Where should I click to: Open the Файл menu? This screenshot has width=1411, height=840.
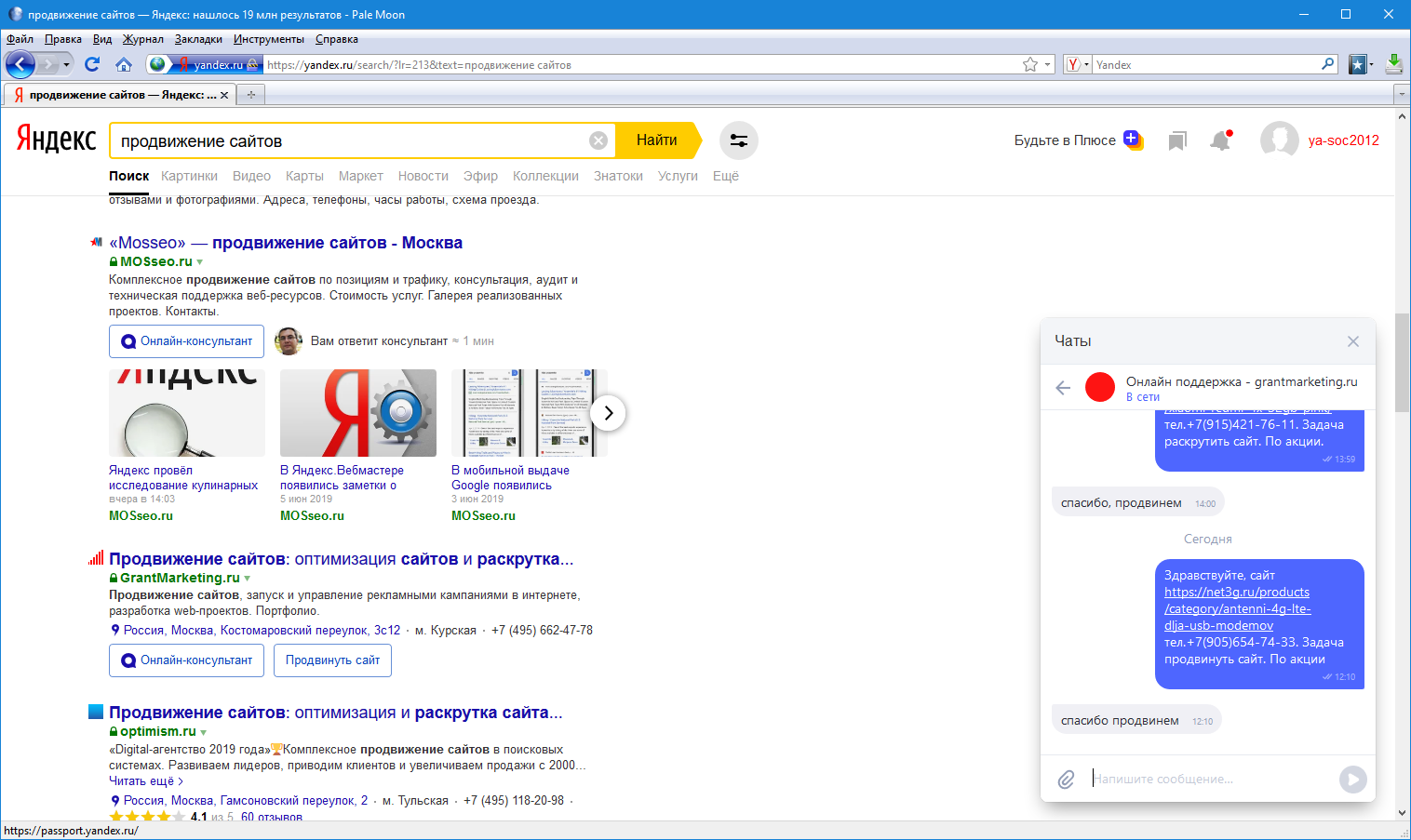point(20,39)
